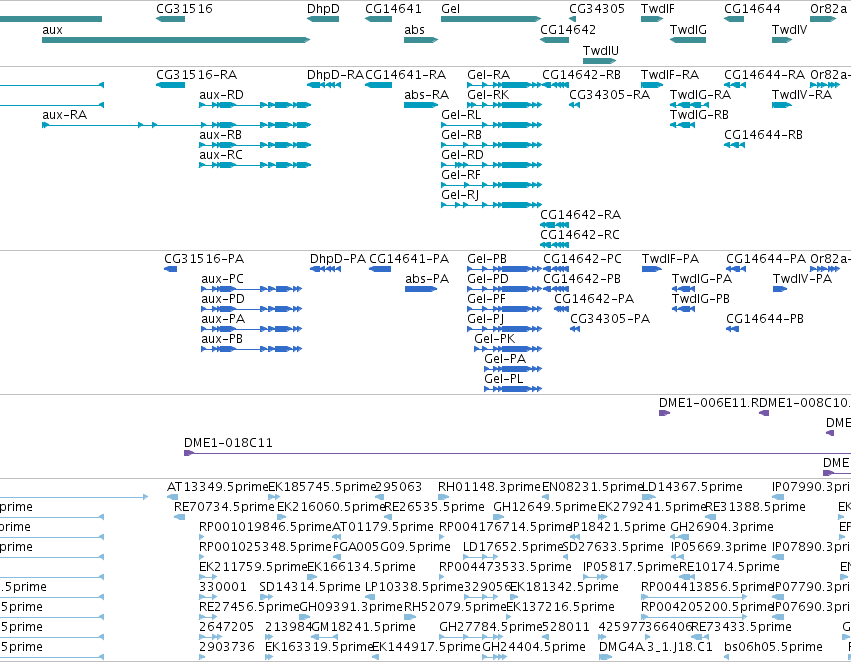The image size is (851, 662).
Task: Select transcript aux-RD
Action: [221, 95]
